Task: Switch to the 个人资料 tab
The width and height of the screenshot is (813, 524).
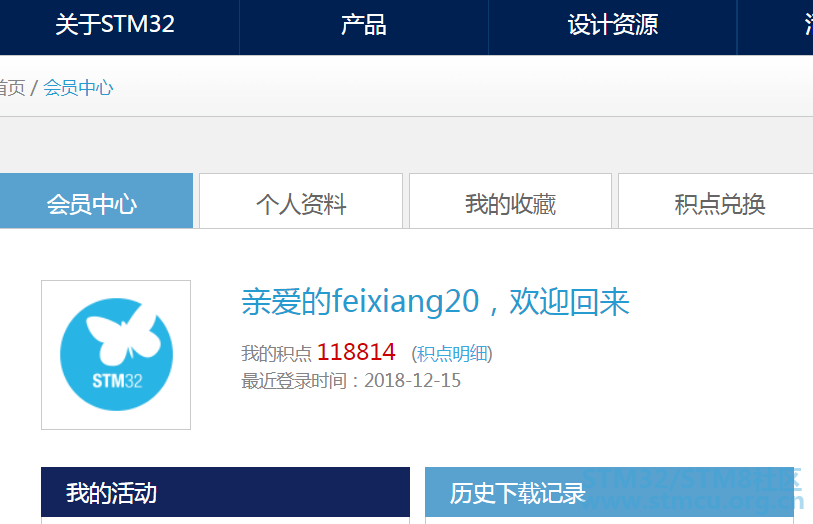Action: tap(301, 203)
